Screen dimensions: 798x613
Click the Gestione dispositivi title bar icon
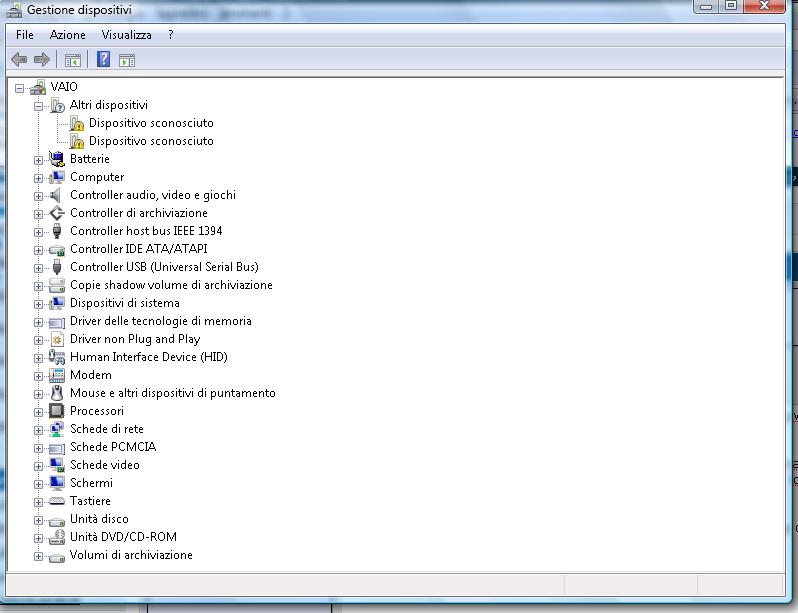[14, 10]
